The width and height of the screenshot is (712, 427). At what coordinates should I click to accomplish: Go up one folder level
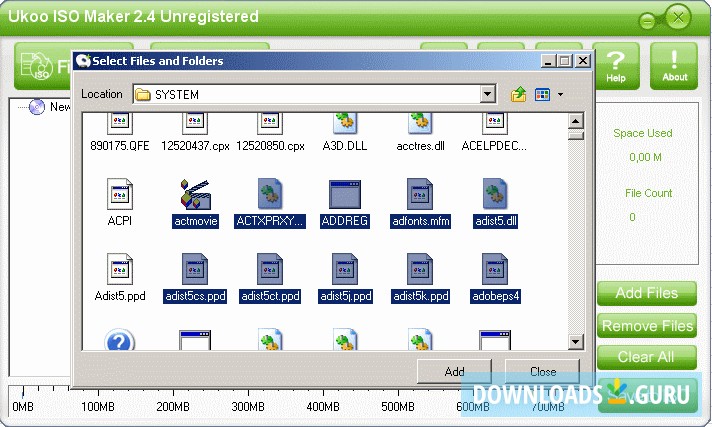pyautogui.click(x=519, y=94)
